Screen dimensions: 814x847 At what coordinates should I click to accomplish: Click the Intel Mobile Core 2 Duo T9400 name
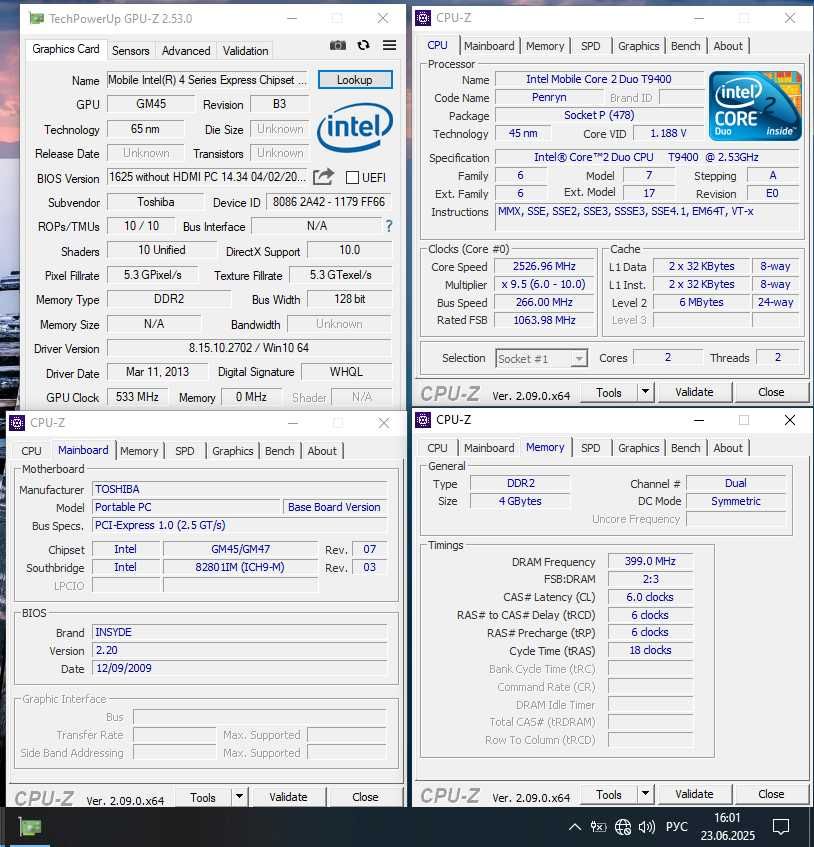click(x=598, y=79)
